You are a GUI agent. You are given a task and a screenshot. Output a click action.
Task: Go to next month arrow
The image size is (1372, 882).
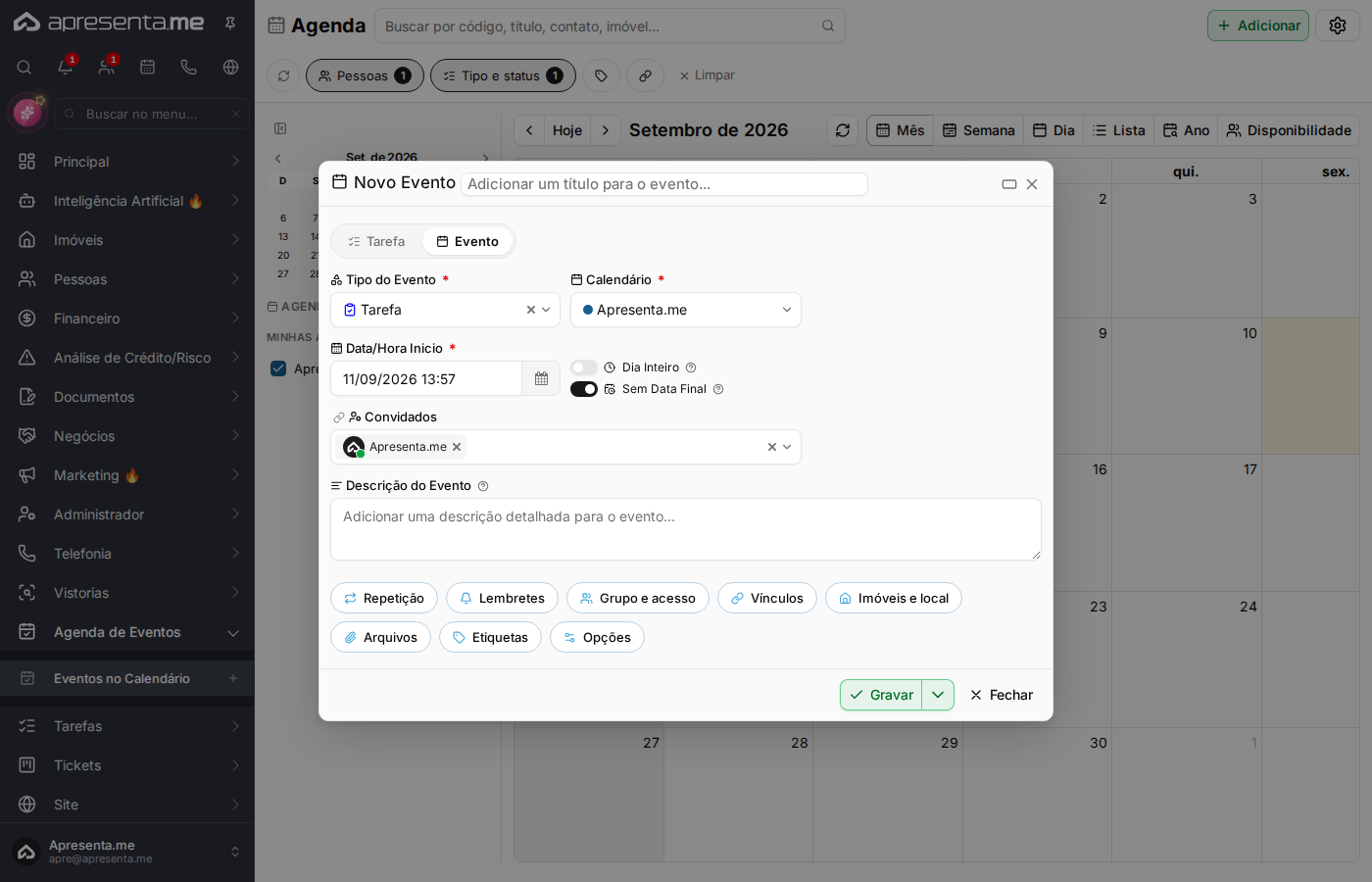click(x=606, y=130)
